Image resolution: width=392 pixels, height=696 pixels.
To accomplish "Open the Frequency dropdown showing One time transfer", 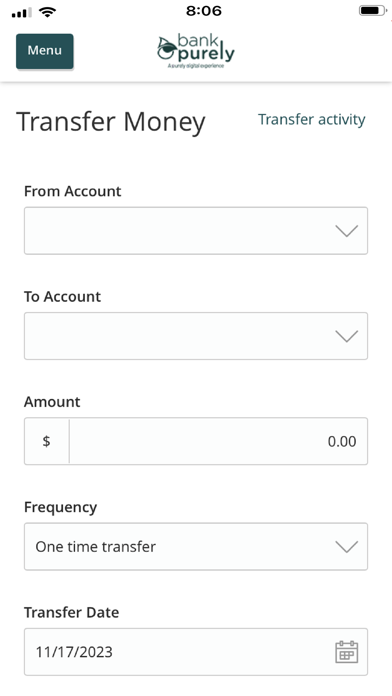I will coord(196,546).
